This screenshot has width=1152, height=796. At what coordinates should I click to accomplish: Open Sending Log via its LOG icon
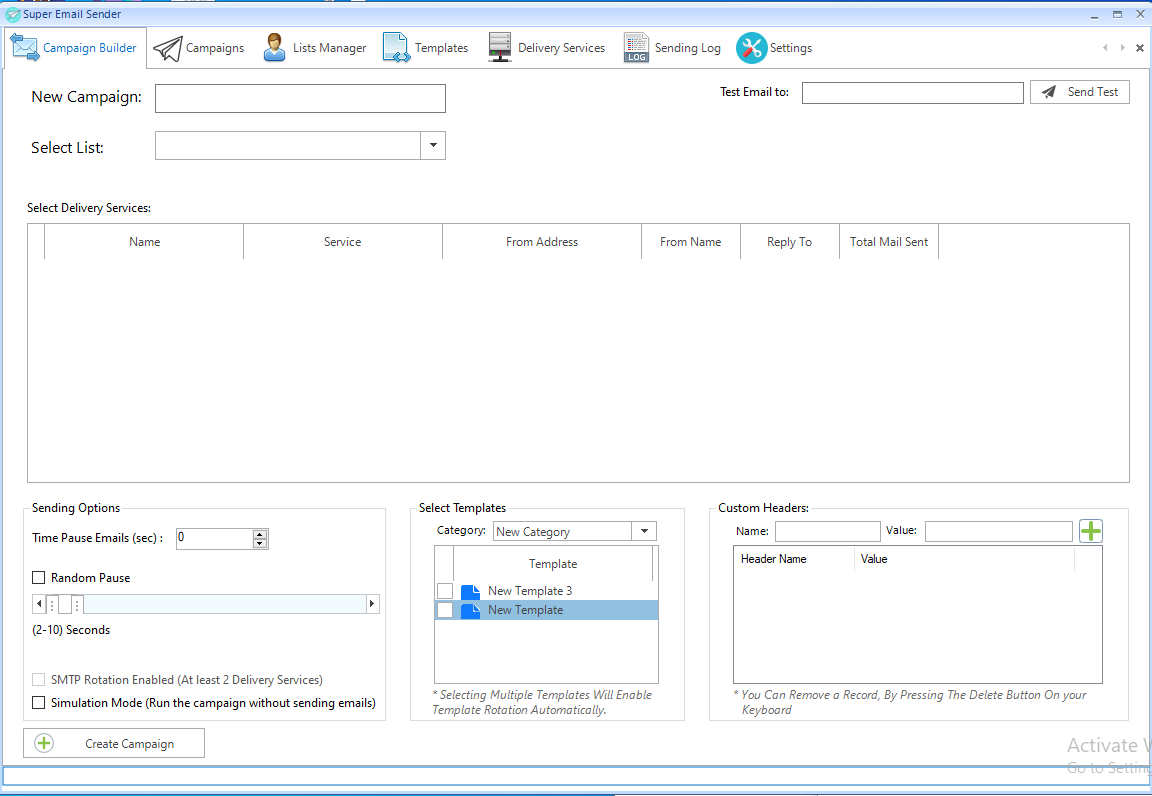click(636, 48)
